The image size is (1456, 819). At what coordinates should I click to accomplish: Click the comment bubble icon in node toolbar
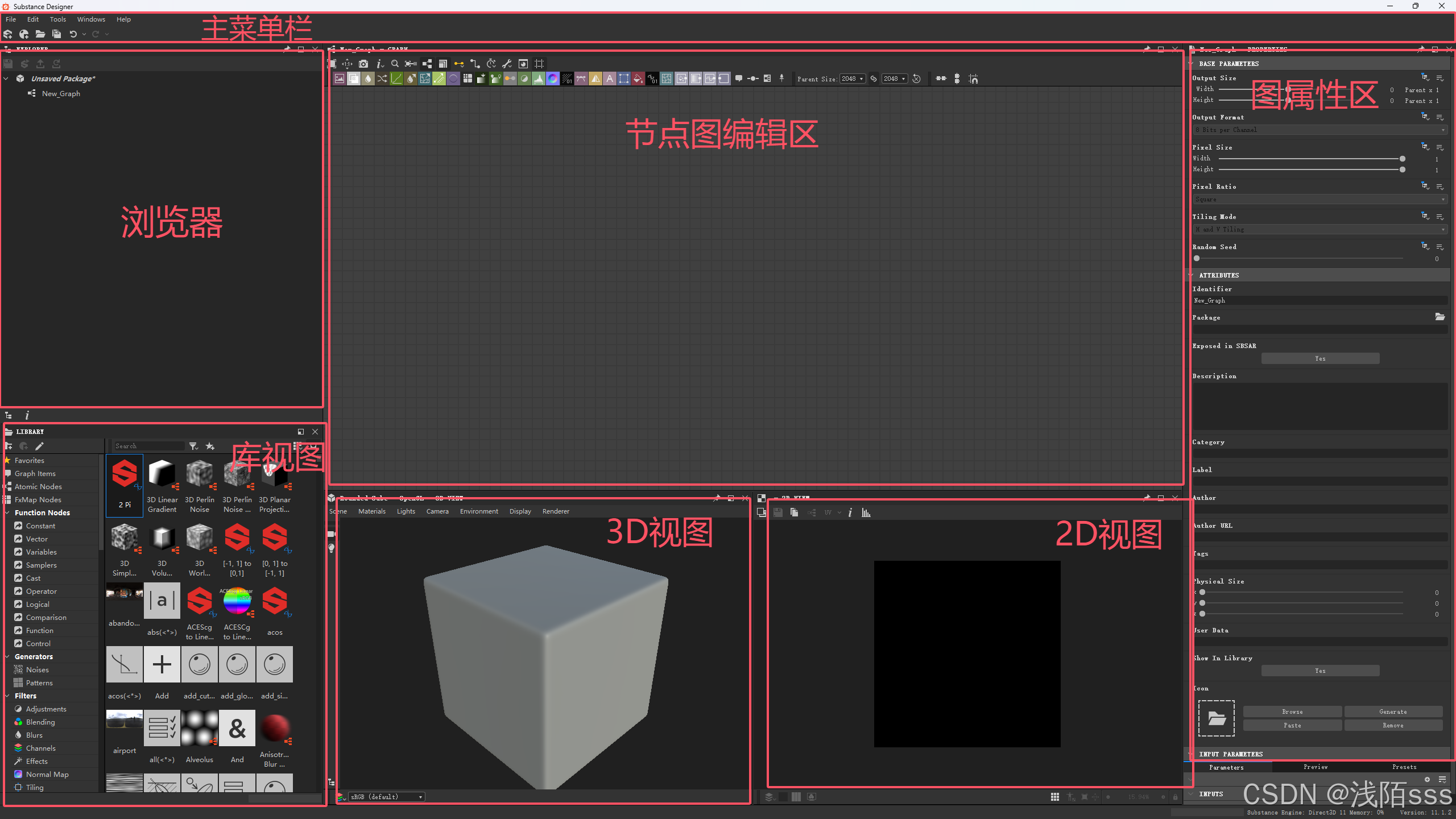click(x=738, y=78)
